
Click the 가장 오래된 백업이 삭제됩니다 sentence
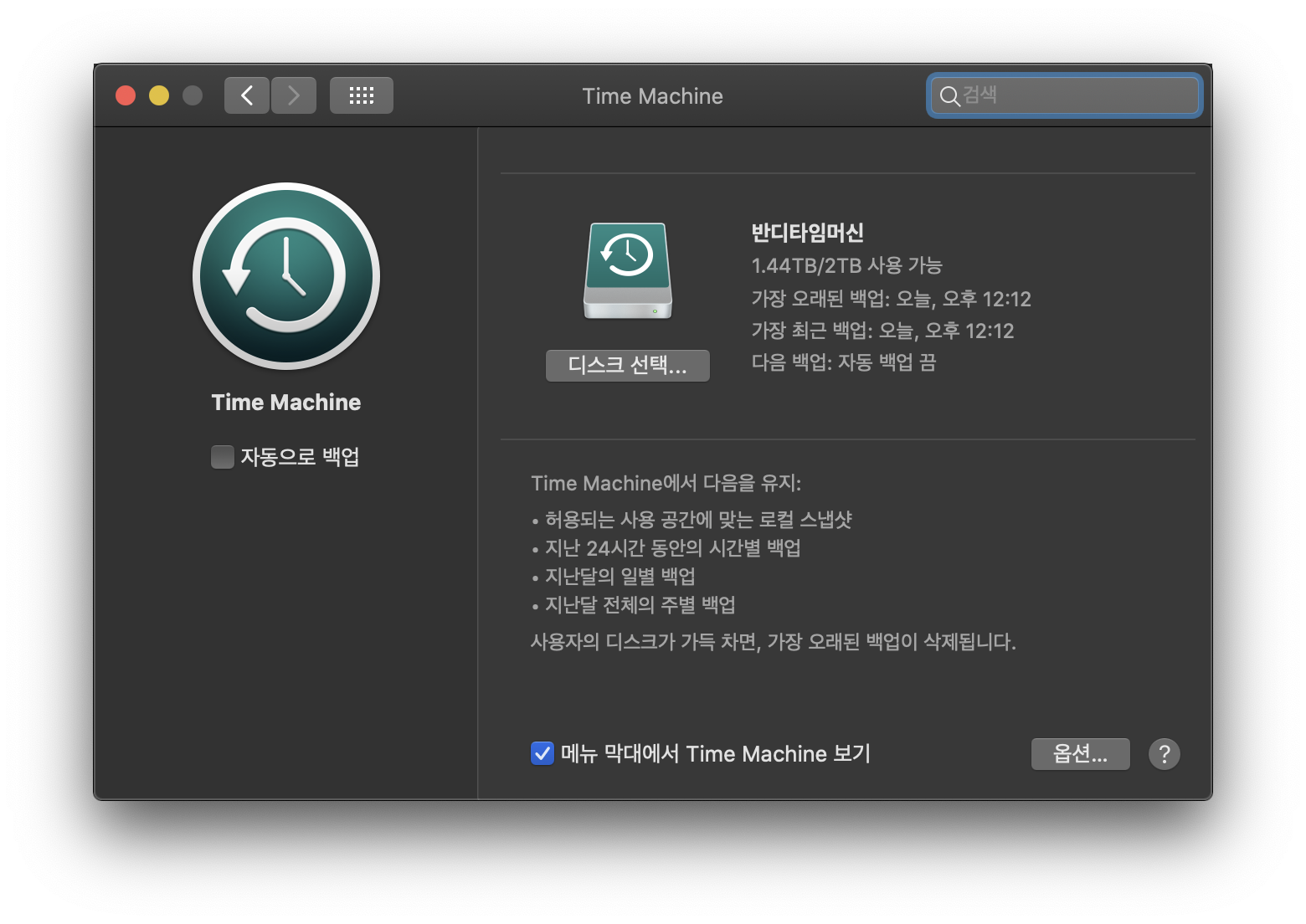click(x=774, y=642)
